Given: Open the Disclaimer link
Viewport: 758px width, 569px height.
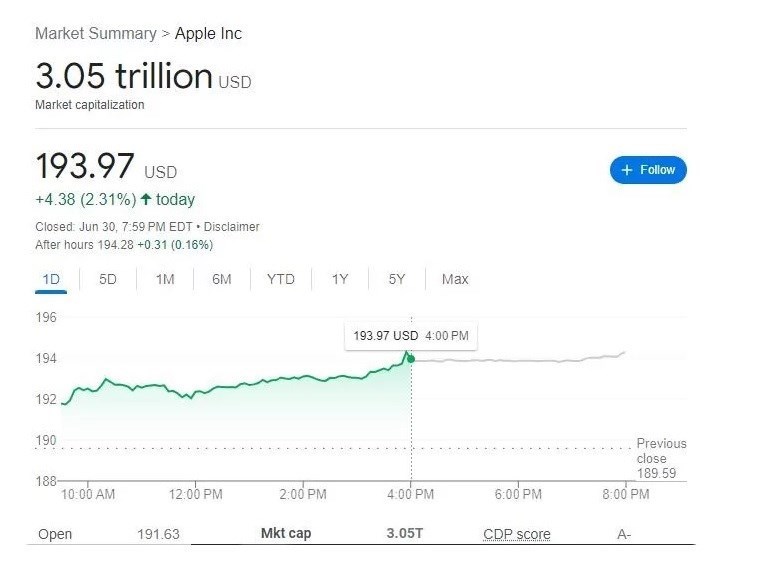Looking at the screenshot, I should click(232, 227).
